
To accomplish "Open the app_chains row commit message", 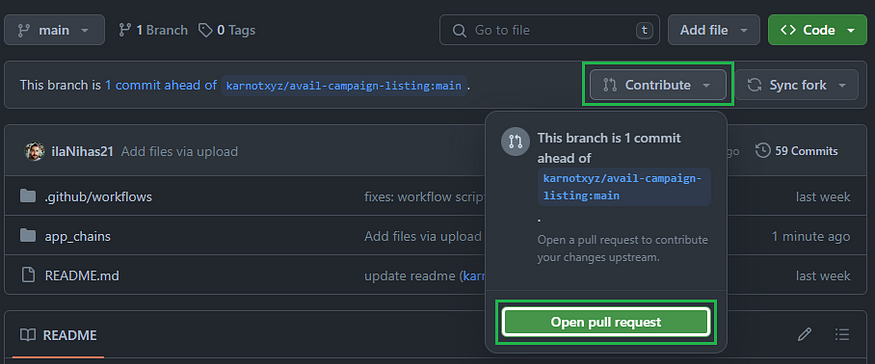I will [x=422, y=236].
